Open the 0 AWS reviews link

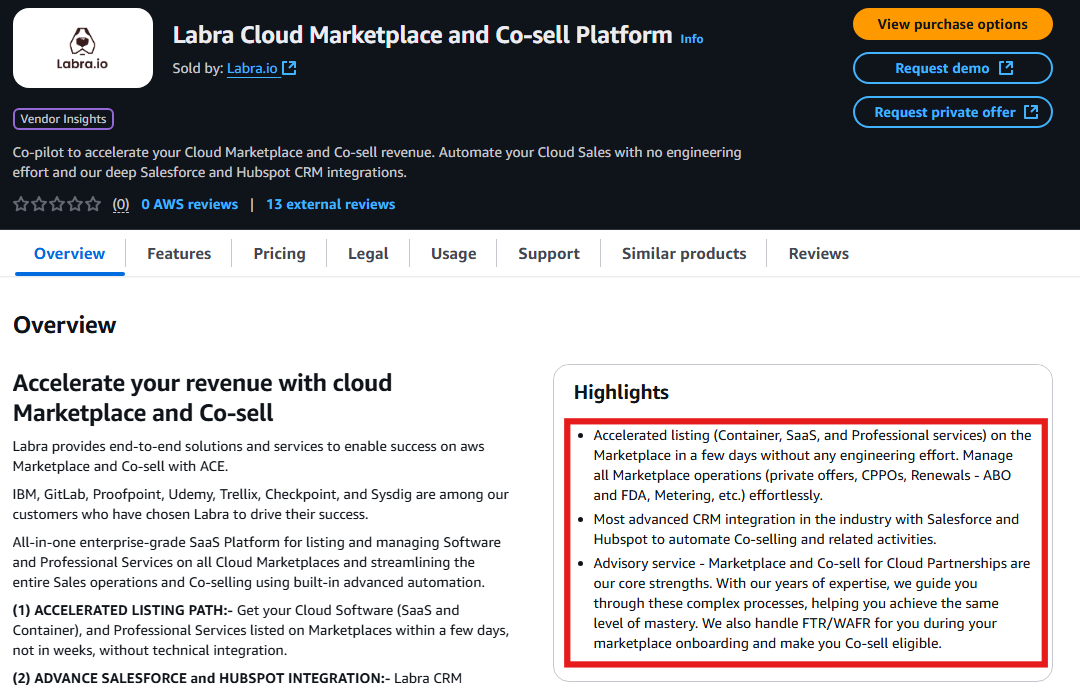coord(189,205)
